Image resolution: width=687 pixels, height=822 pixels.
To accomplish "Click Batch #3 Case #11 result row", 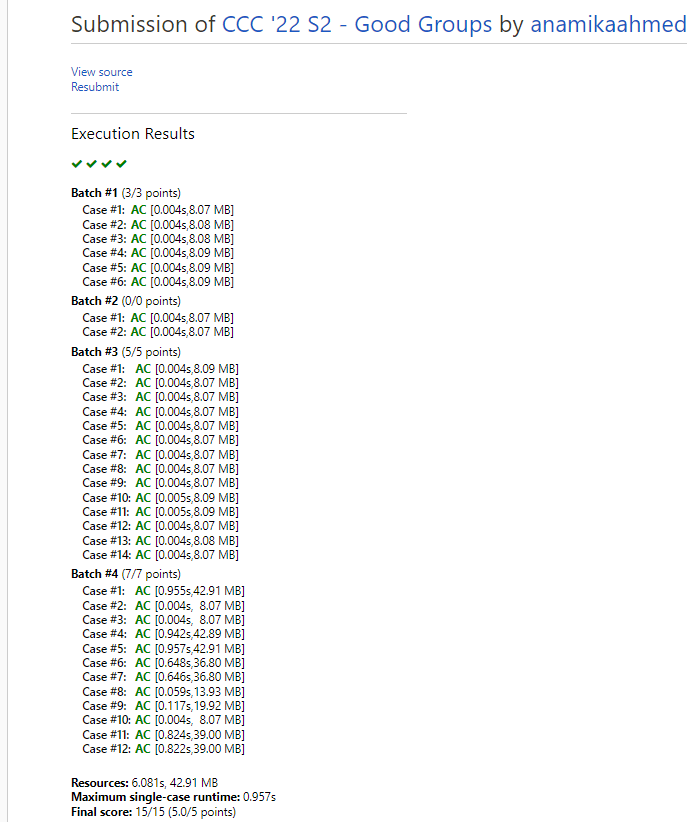I will [x=160, y=512].
